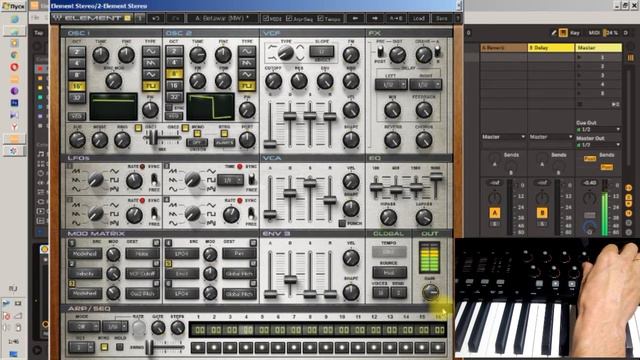The image size is (640, 360).
Task: Go to previous preset with left arrow
Action: point(355,18)
